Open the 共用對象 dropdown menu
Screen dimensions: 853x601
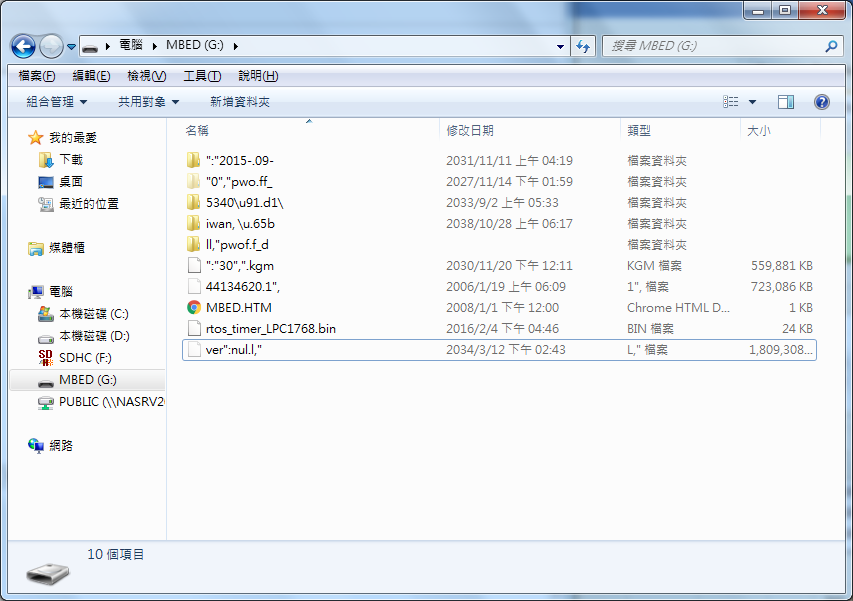pos(148,102)
